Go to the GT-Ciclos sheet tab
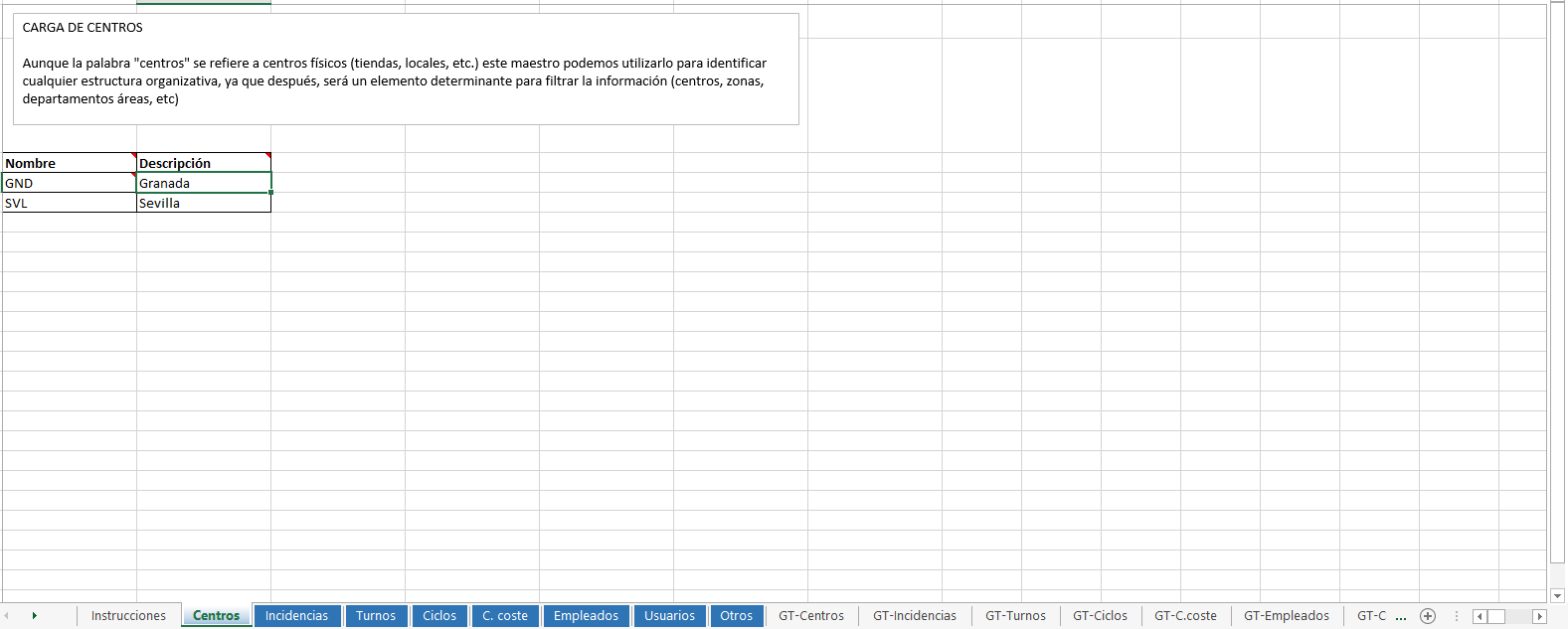1568x629 pixels. (x=1100, y=616)
